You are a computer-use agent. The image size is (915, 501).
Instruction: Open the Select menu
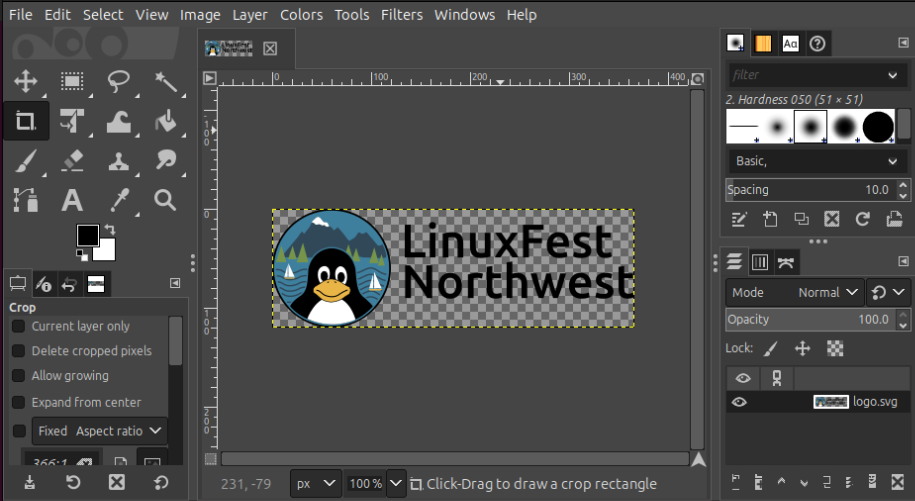[x=103, y=15]
